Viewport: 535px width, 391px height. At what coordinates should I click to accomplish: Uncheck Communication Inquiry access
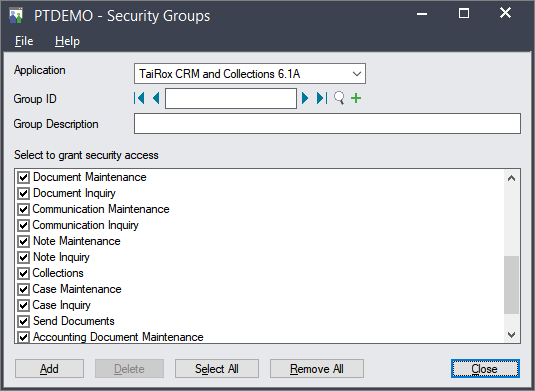[24, 225]
